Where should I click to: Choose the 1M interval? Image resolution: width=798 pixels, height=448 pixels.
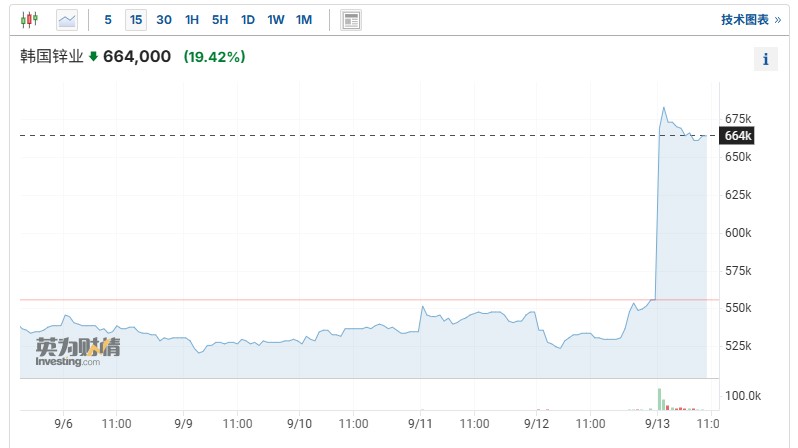pos(304,19)
